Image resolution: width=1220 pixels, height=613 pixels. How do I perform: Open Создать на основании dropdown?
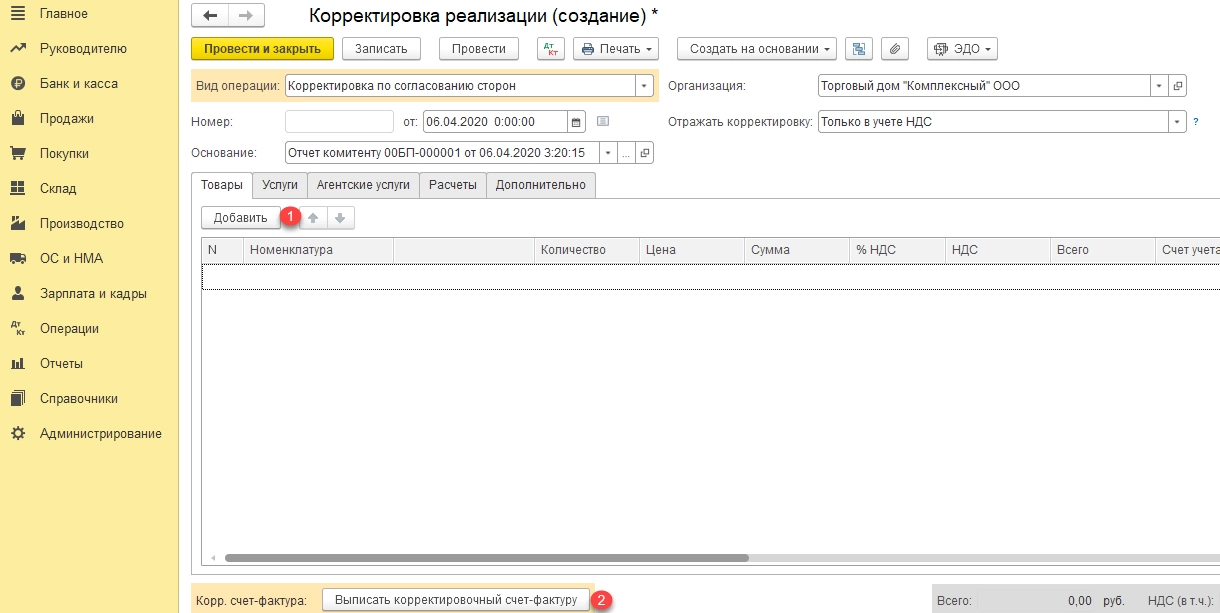[x=757, y=49]
